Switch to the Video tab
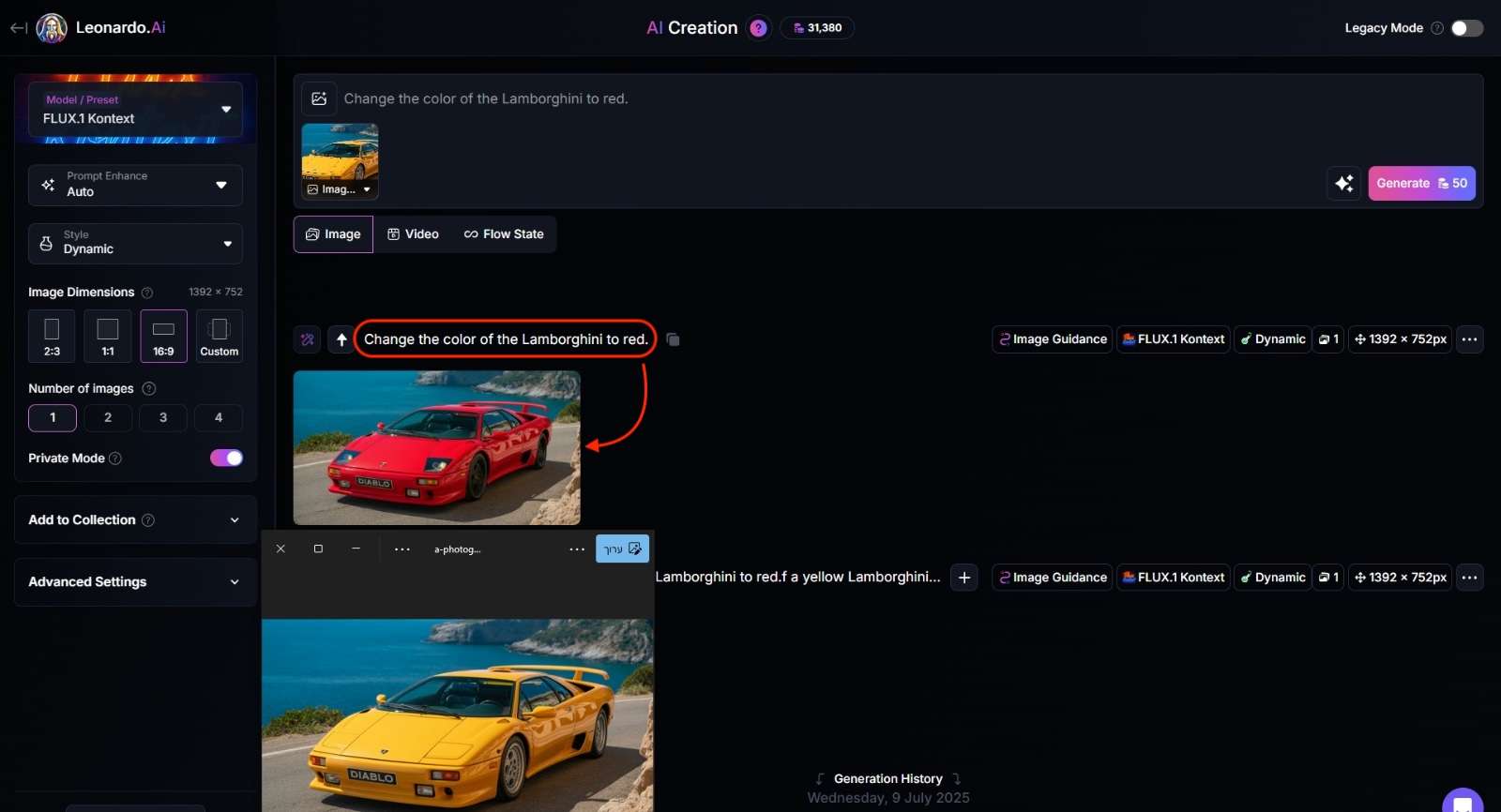This screenshot has width=1501, height=812. pyautogui.click(x=413, y=234)
